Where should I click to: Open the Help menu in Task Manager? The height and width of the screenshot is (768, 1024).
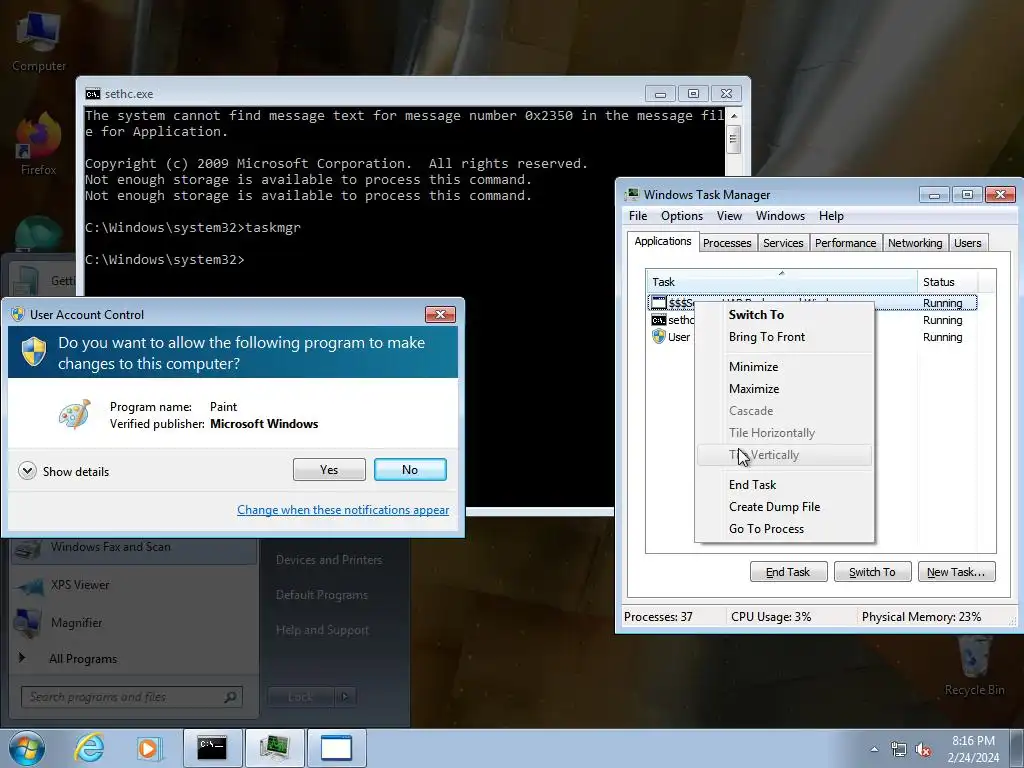(x=831, y=216)
